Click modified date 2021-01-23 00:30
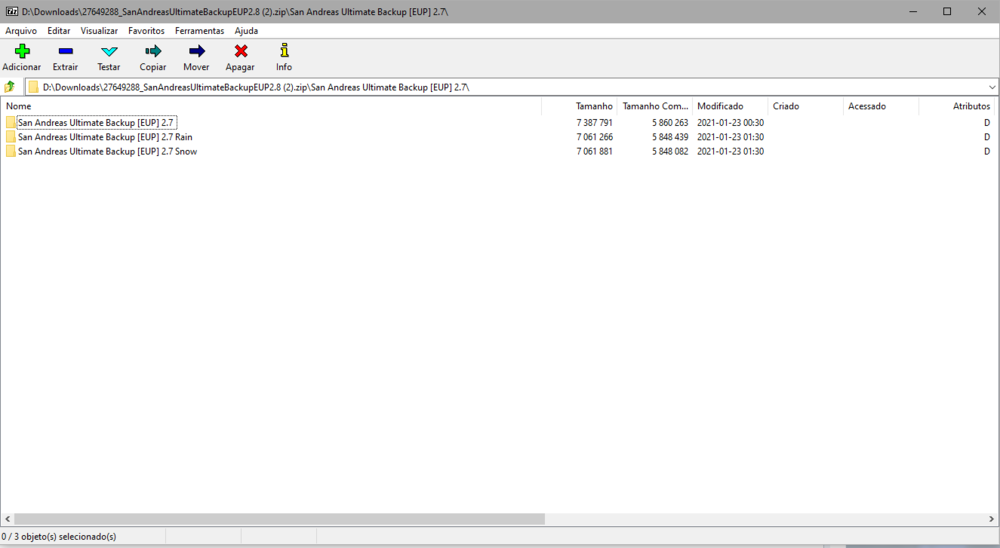 [730, 122]
